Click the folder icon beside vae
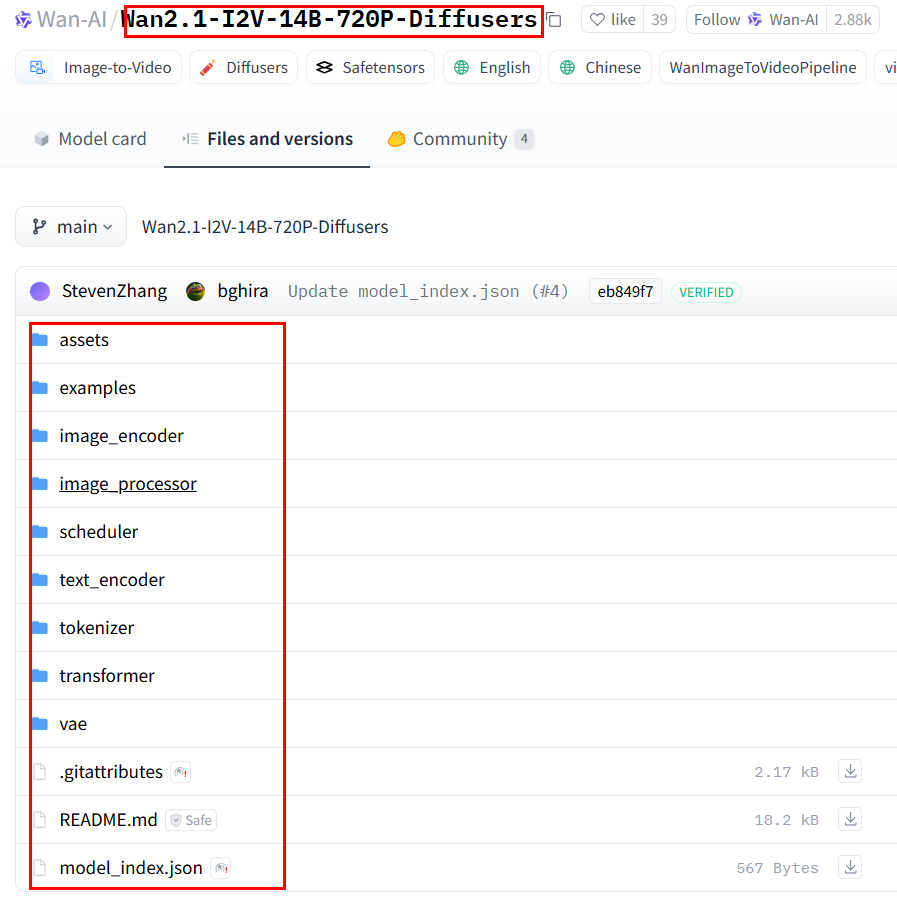 (x=40, y=724)
